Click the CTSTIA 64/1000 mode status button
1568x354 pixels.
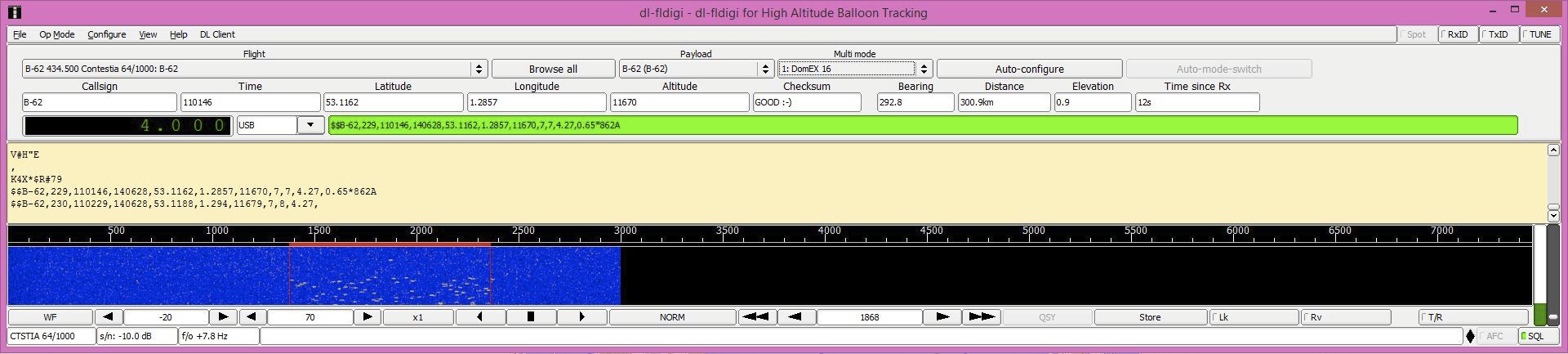pos(51,336)
